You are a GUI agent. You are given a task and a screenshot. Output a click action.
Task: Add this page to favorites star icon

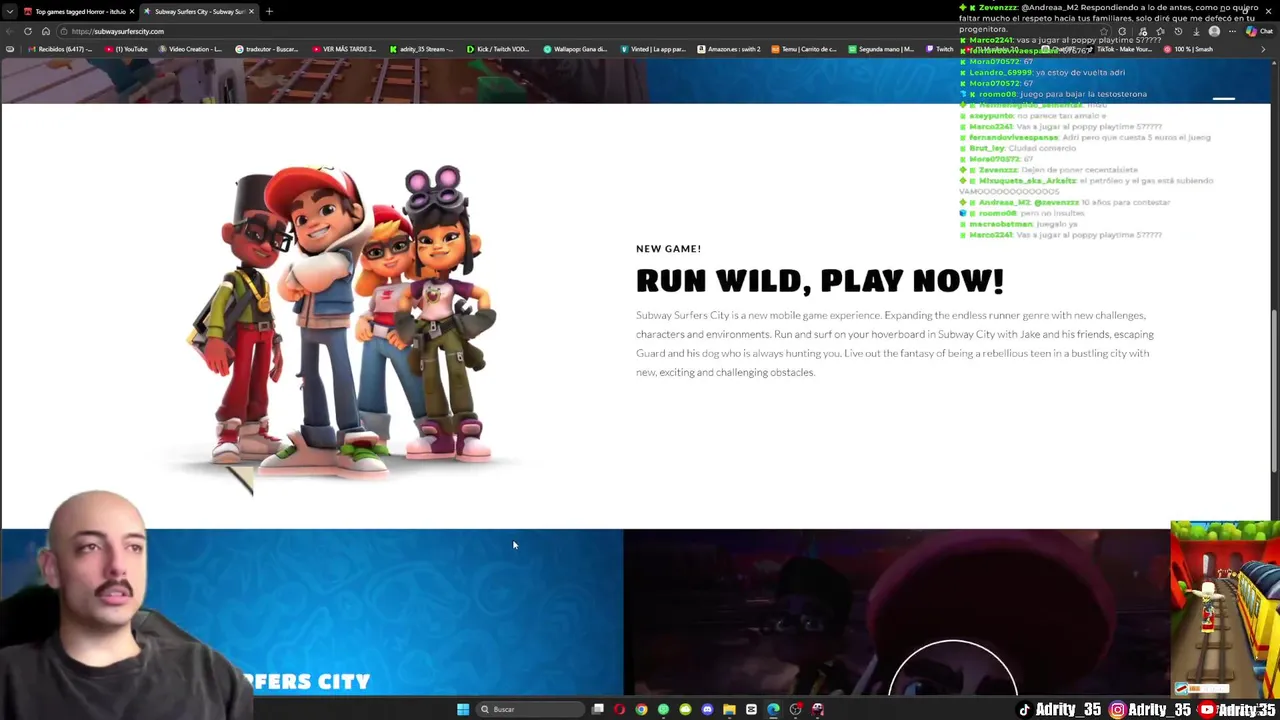(1105, 31)
